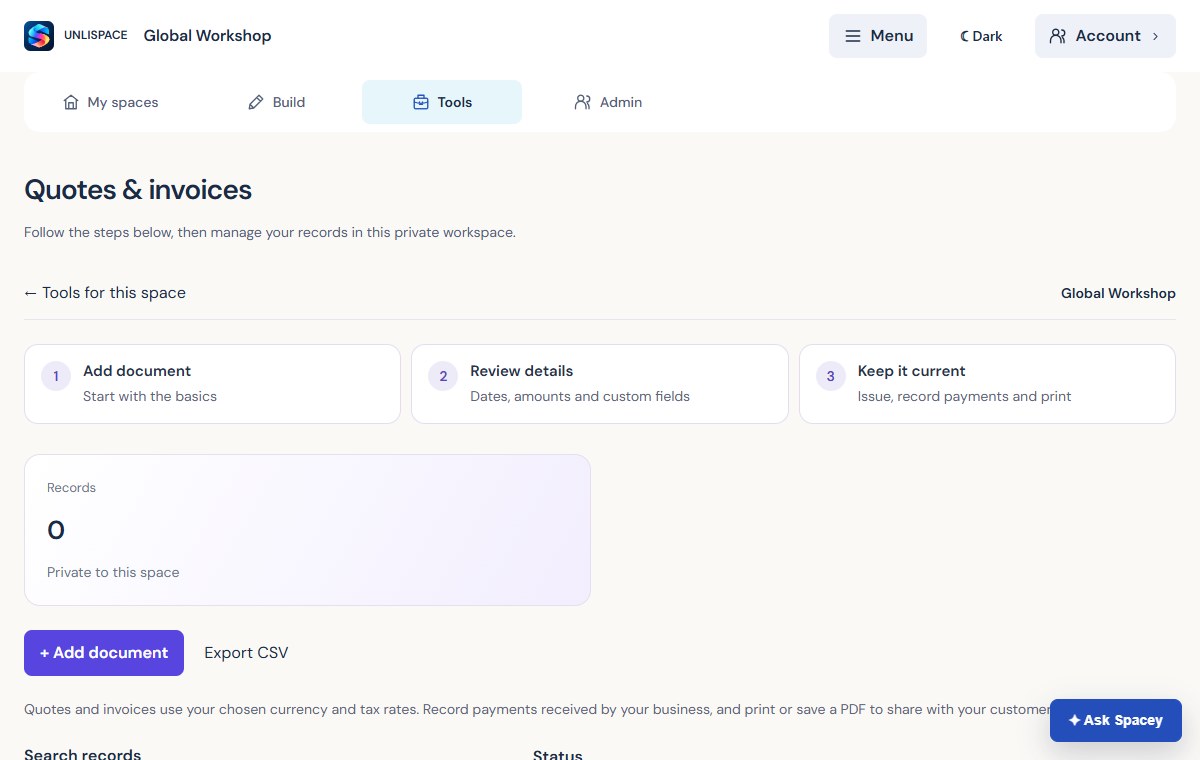Expand the Account chevron menu
The image size is (1200, 760).
tap(1156, 36)
